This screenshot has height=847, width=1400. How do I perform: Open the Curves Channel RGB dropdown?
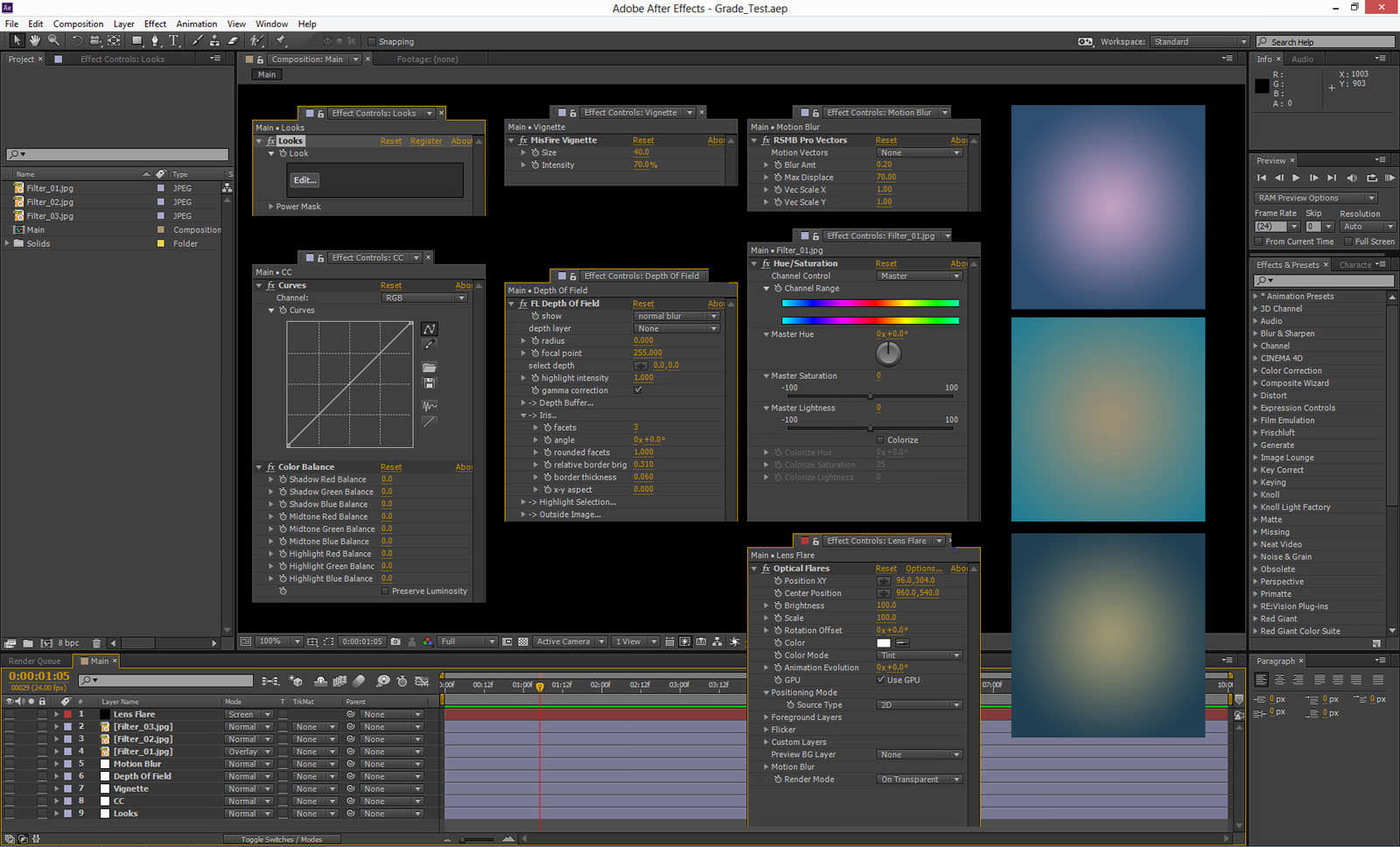click(x=424, y=297)
